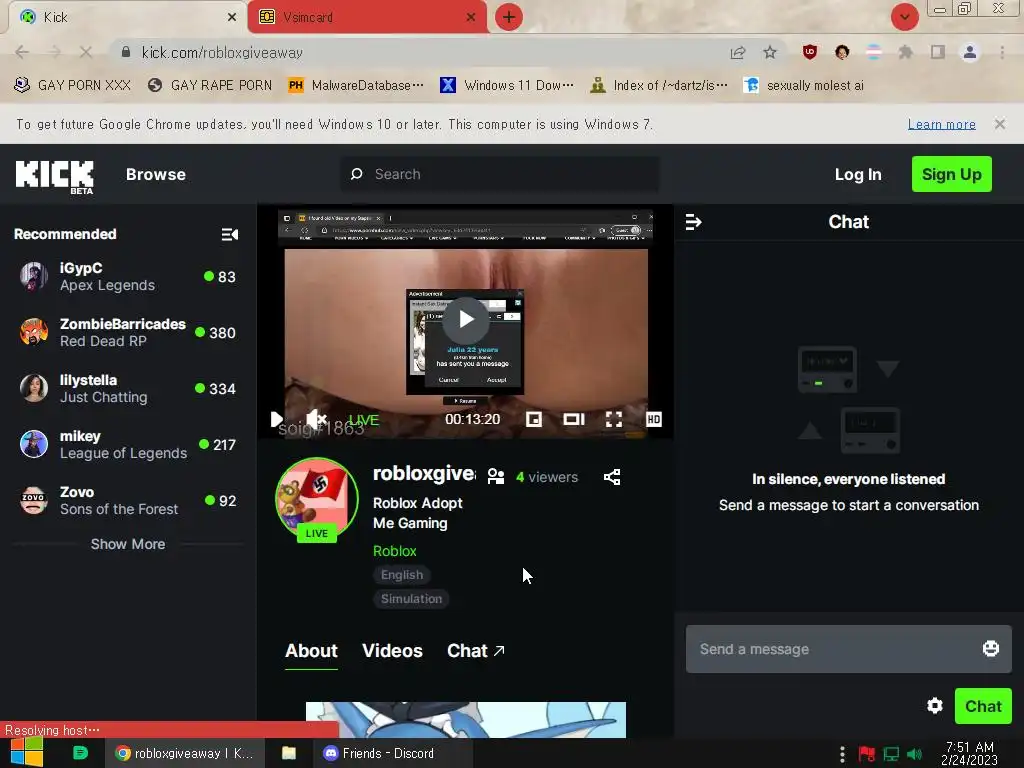
Task: Go back using the browser back arrow
Action: coord(22,52)
